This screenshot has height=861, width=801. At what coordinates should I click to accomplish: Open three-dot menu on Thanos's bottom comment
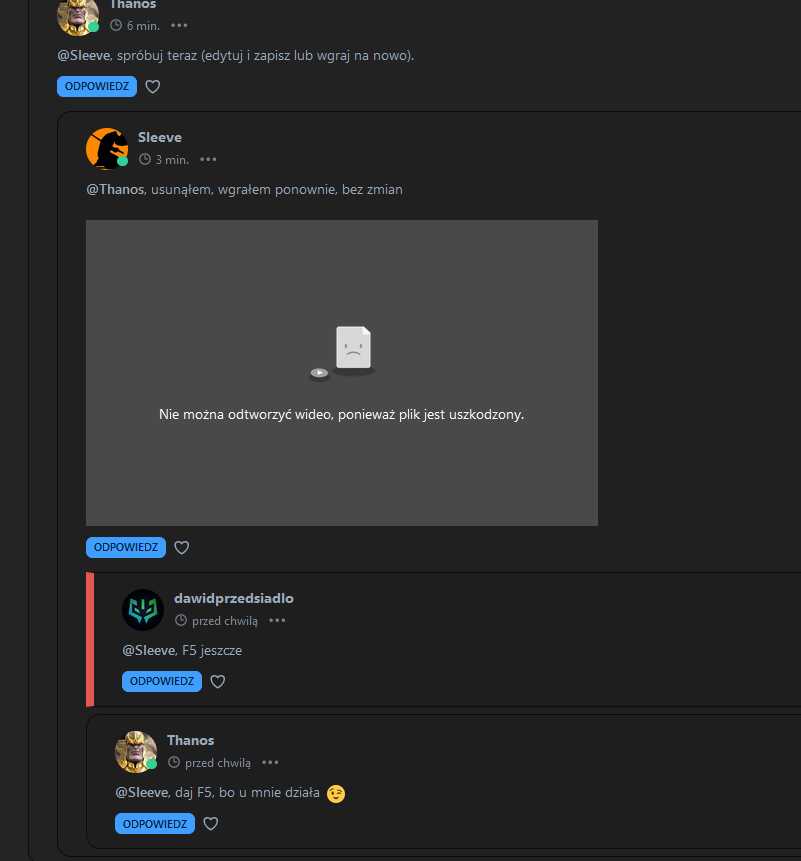(270, 763)
